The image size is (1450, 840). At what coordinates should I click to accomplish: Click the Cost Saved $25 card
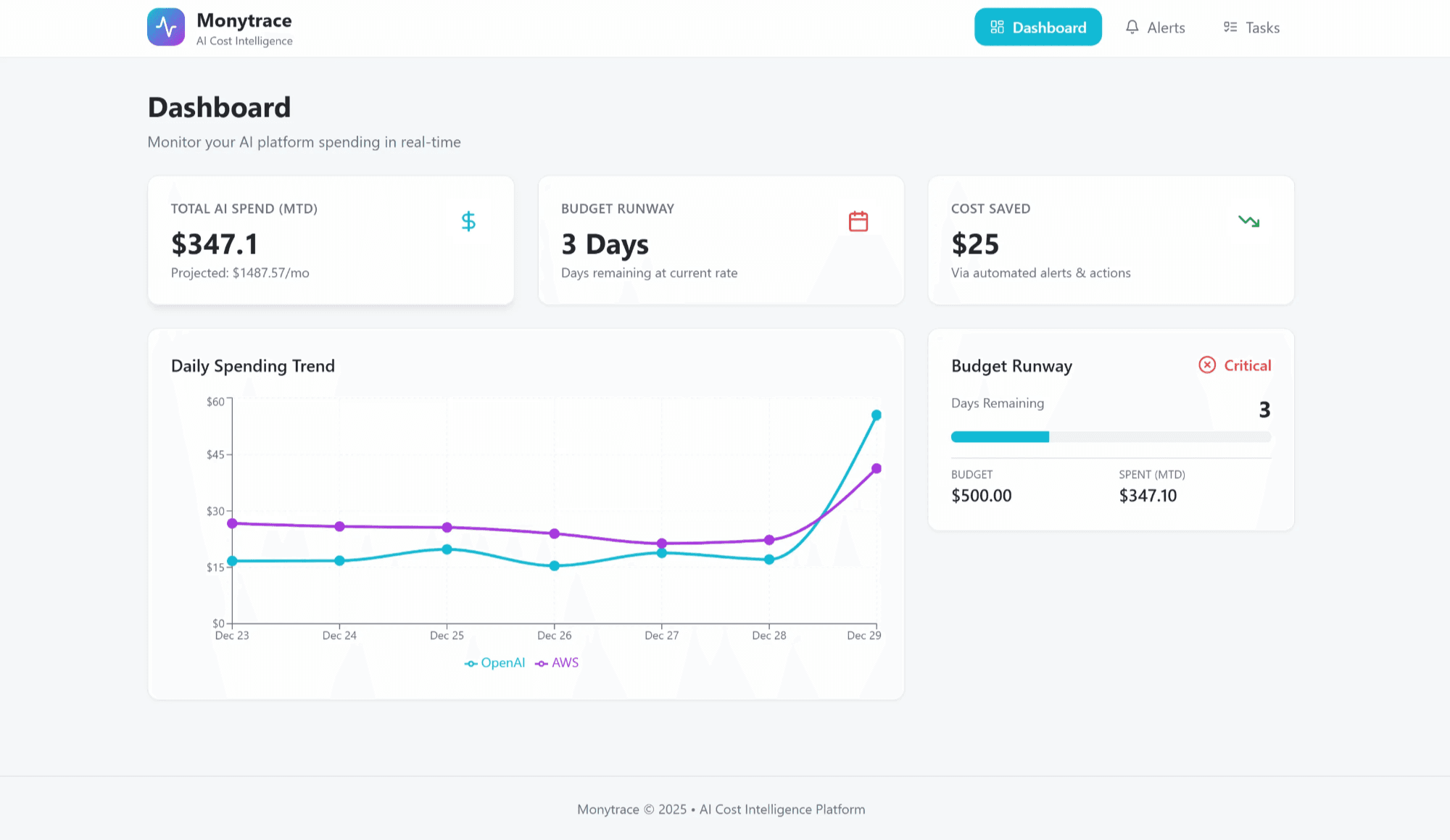1111,240
